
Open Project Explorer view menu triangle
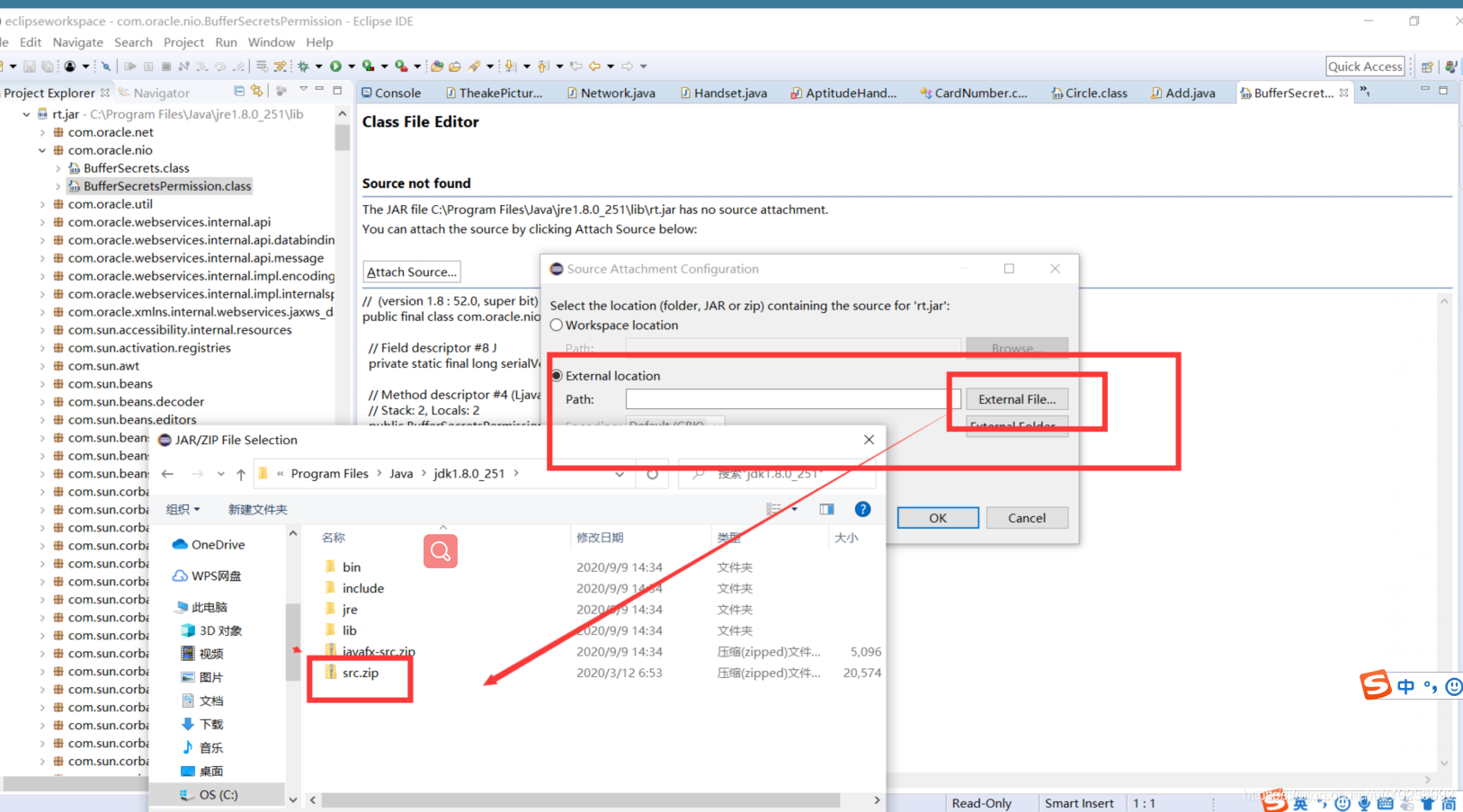(x=304, y=90)
